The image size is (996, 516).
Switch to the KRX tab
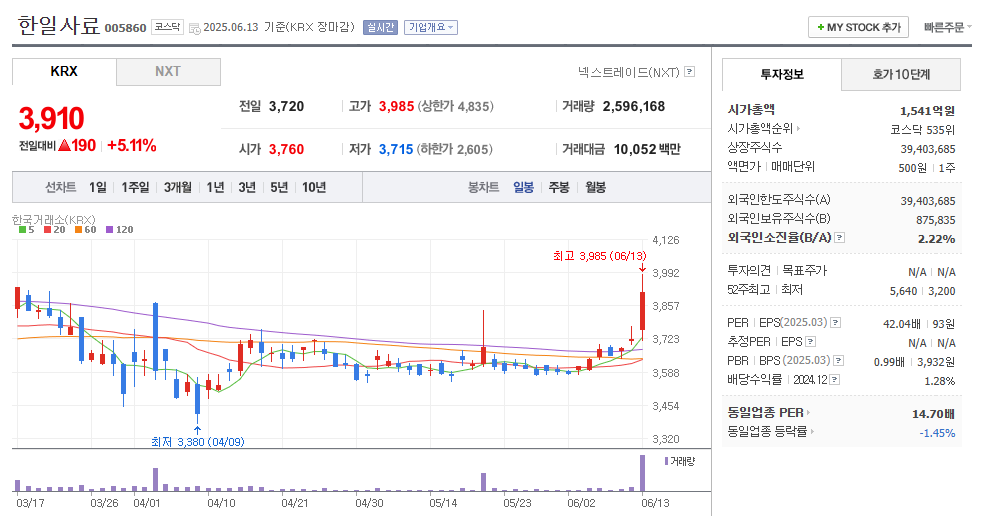64,72
